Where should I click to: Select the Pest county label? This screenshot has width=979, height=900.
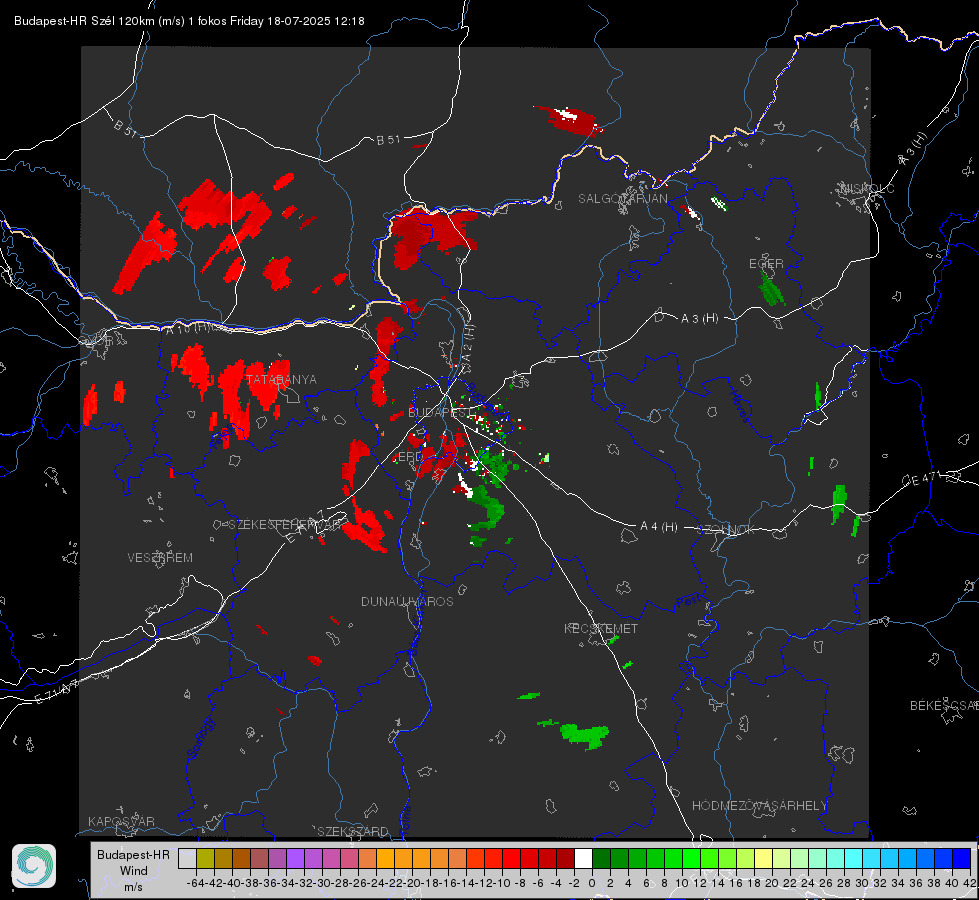click(687, 601)
